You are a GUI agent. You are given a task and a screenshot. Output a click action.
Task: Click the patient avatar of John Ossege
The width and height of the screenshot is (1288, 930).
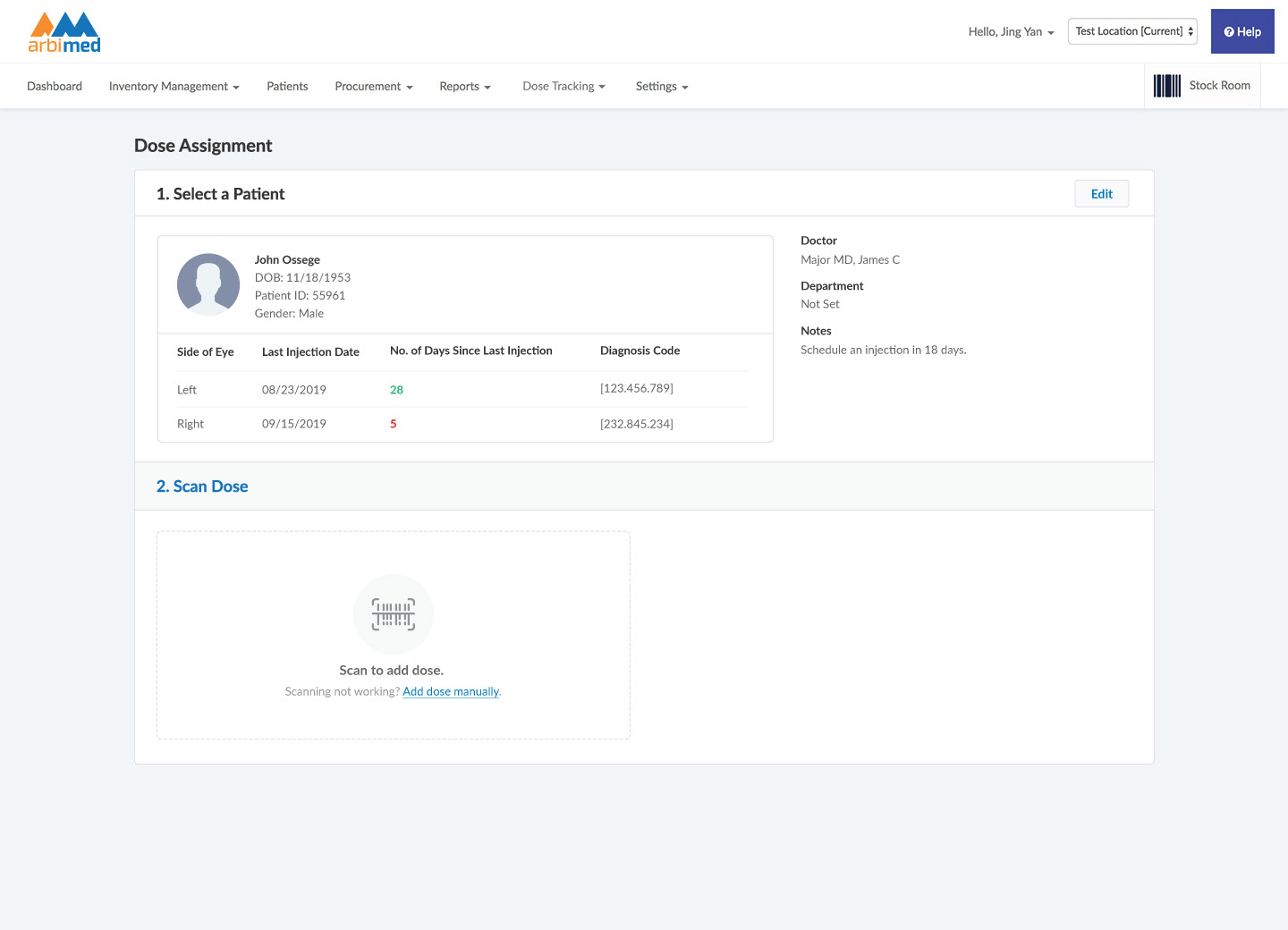208,284
